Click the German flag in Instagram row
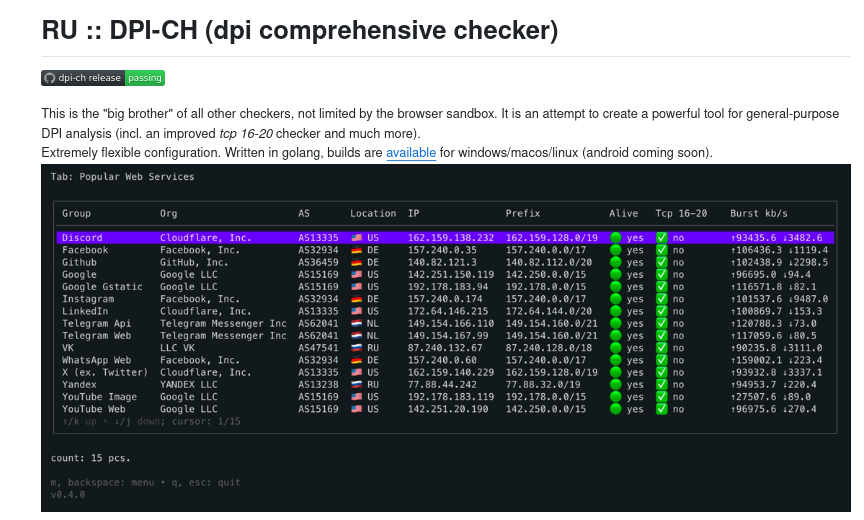 [x=357, y=299]
